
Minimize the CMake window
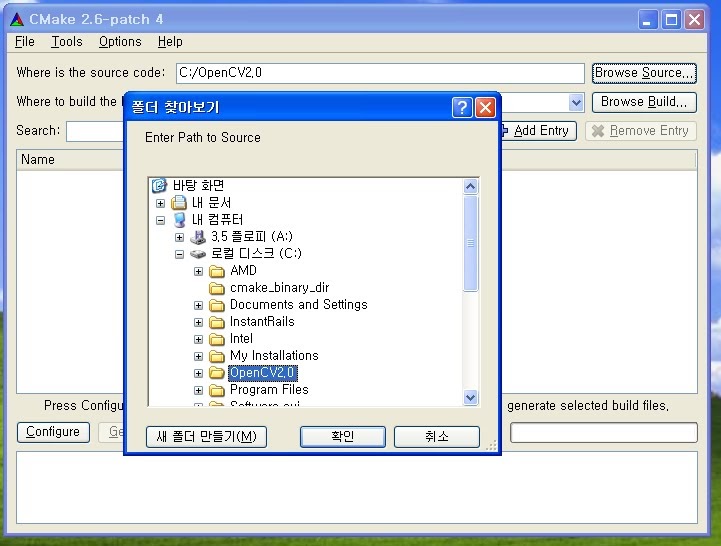(x=647, y=20)
